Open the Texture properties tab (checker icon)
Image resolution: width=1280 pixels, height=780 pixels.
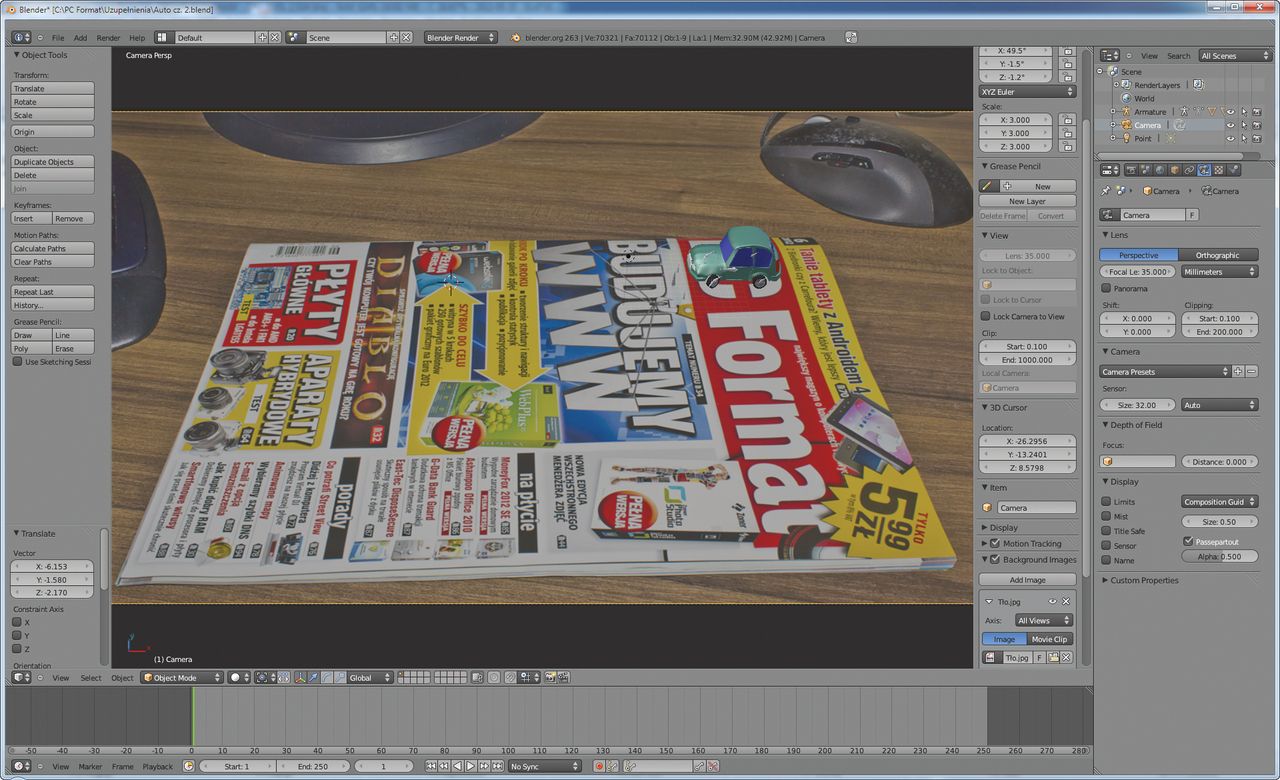[x=1219, y=170]
